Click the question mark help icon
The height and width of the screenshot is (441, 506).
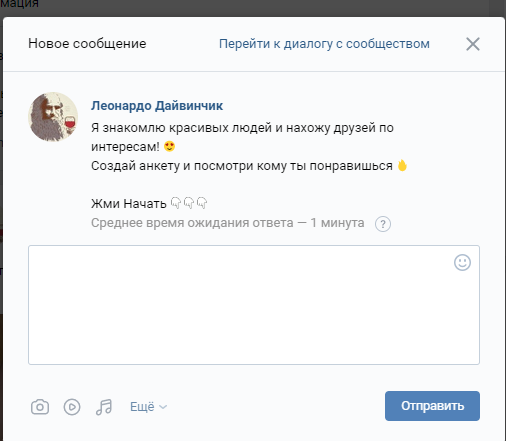[383, 224]
